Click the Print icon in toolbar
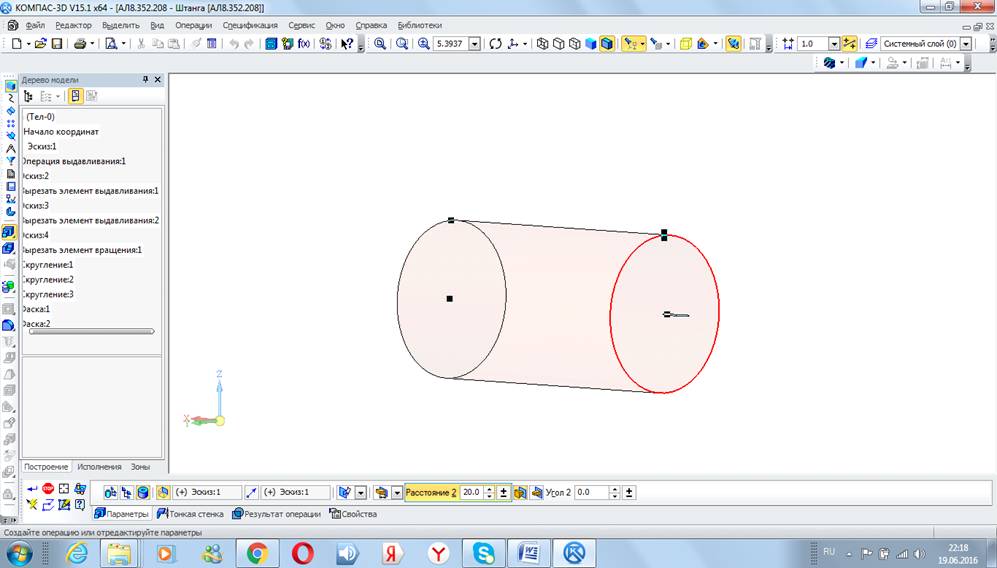The width and height of the screenshot is (997, 568). click(80, 44)
